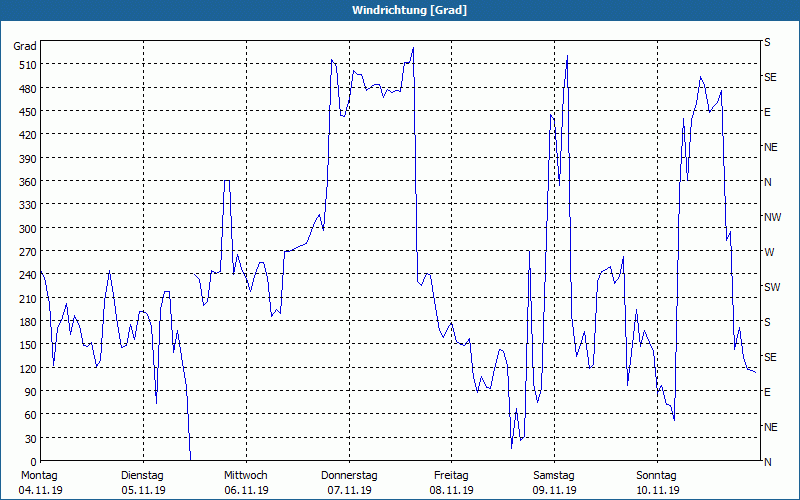The width and height of the screenshot is (800, 500).
Task: Select the 180 degree axis label
Action: (x=28, y=322)
